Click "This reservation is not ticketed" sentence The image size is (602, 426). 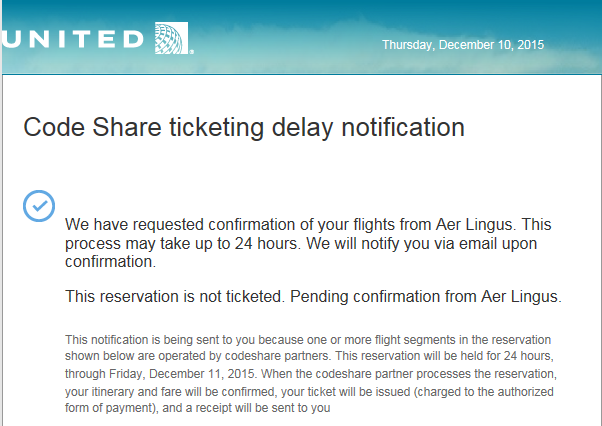pyautogui.click(x=175, y=296)
